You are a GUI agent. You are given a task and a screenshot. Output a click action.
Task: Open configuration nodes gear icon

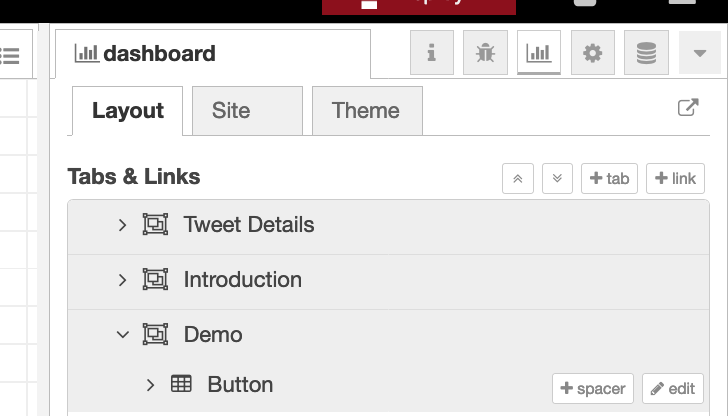click(x=593, y=53)
